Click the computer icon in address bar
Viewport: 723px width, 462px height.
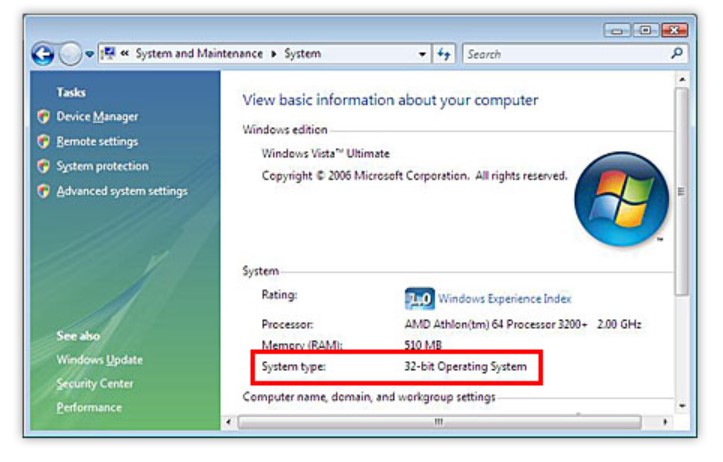pos(108,53)
